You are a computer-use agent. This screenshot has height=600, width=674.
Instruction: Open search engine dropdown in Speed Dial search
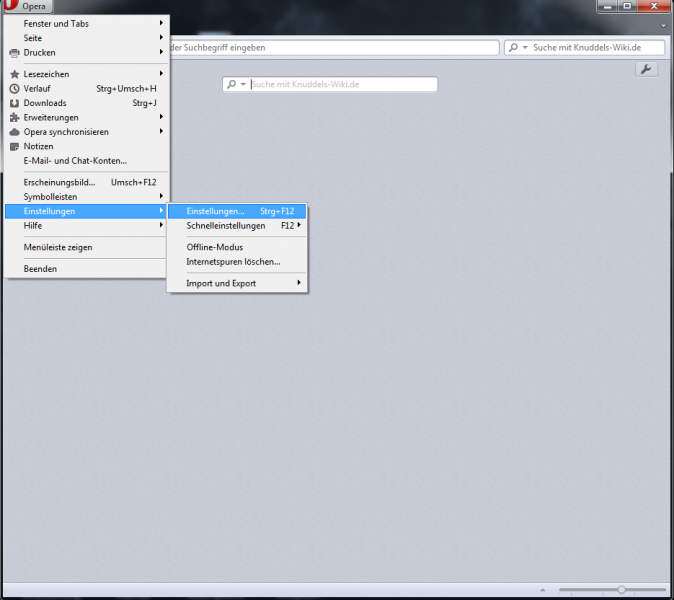coord(237,85)
